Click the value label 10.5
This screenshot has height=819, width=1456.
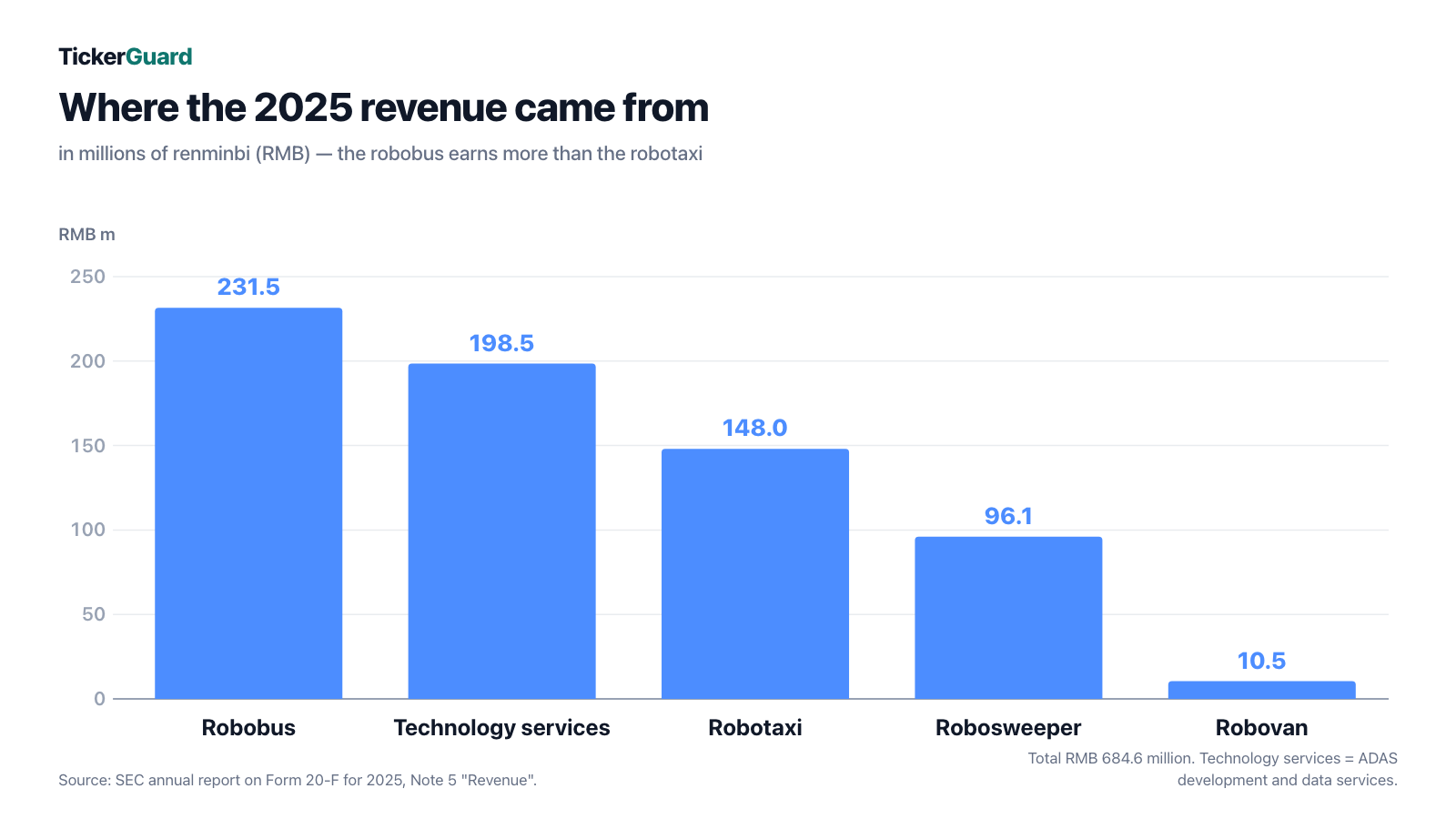point(1261,662)
